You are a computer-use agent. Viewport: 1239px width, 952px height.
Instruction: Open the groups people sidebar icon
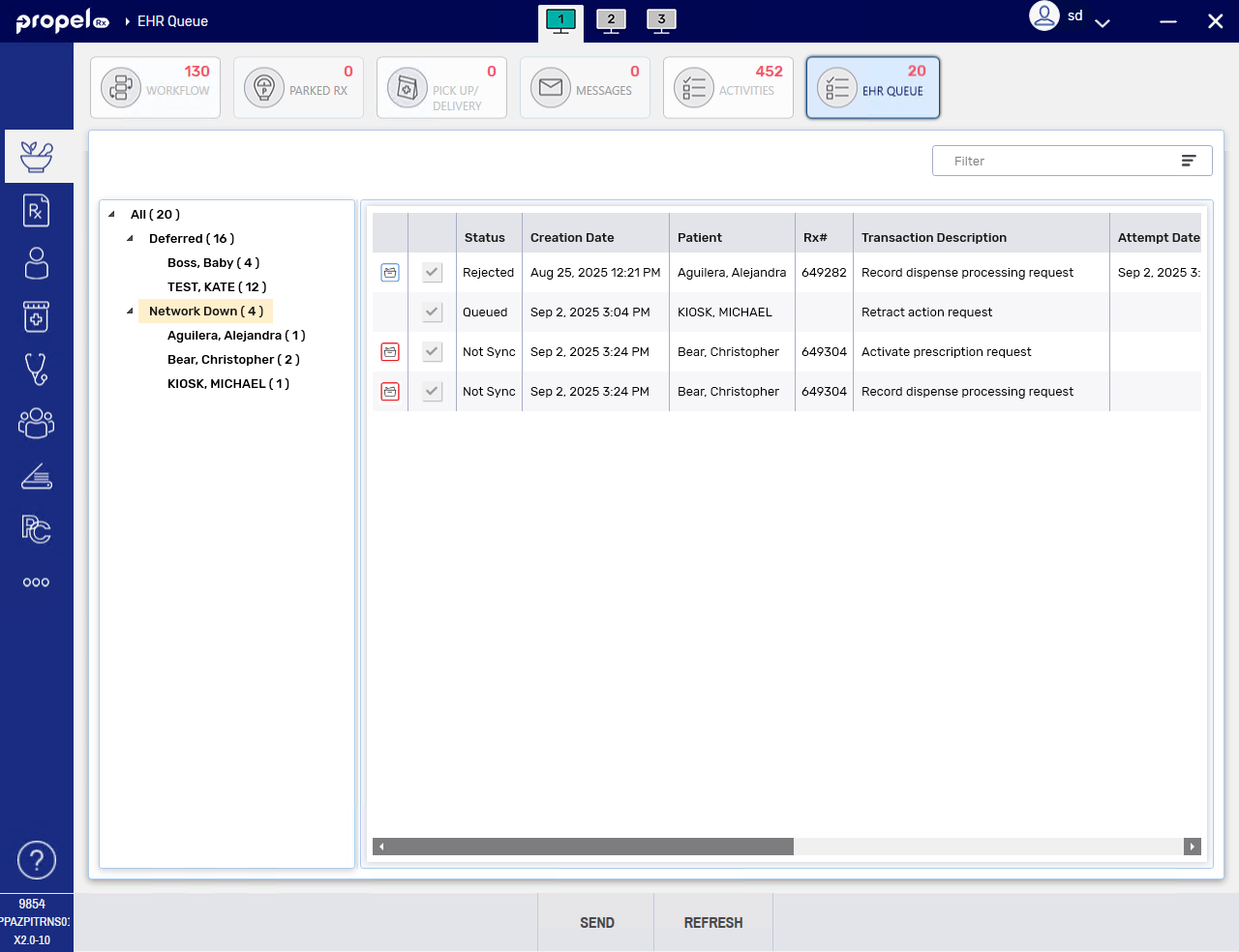point(36,422)
